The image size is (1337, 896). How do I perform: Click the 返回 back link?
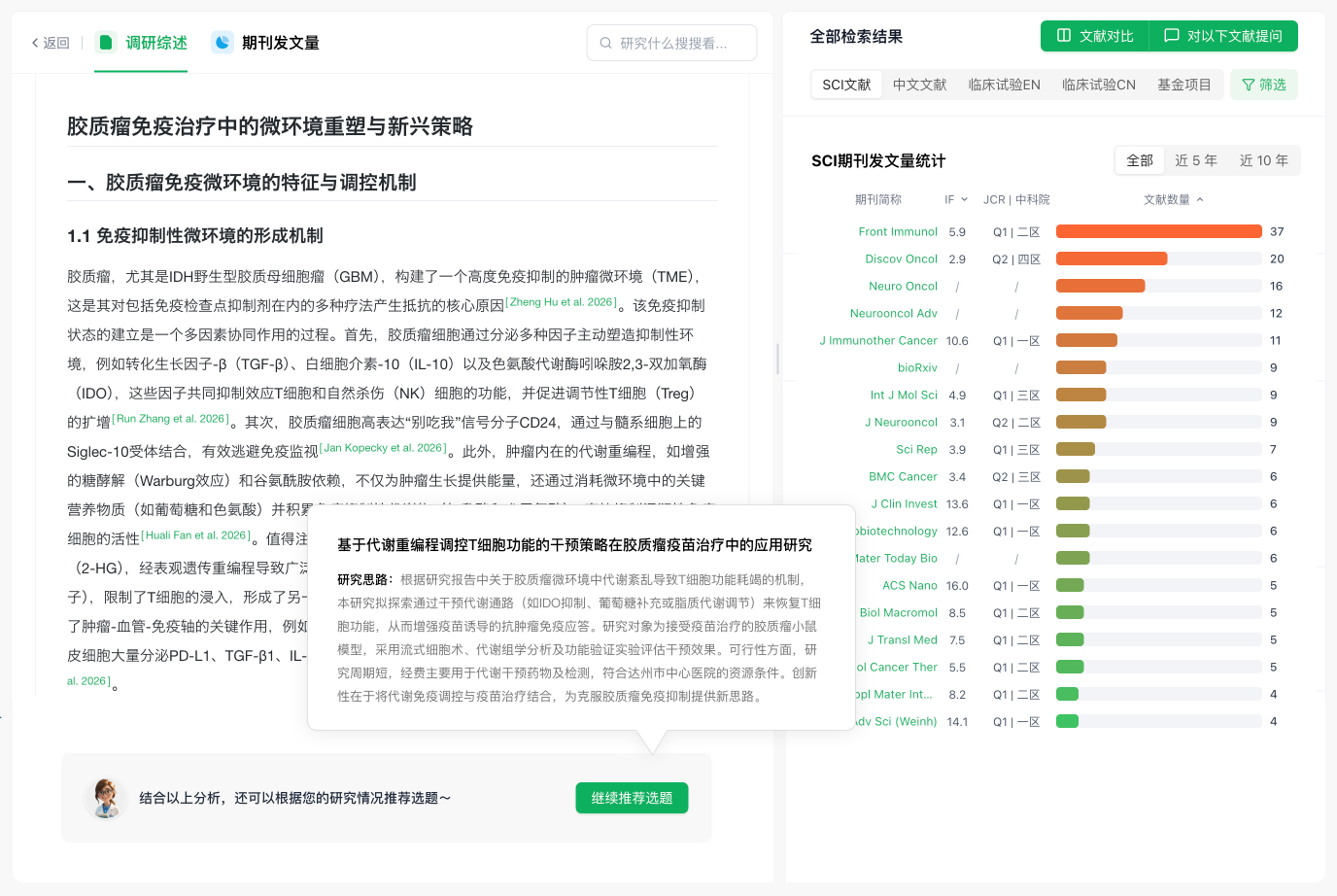pyautogui.click(x=51, y=43)
